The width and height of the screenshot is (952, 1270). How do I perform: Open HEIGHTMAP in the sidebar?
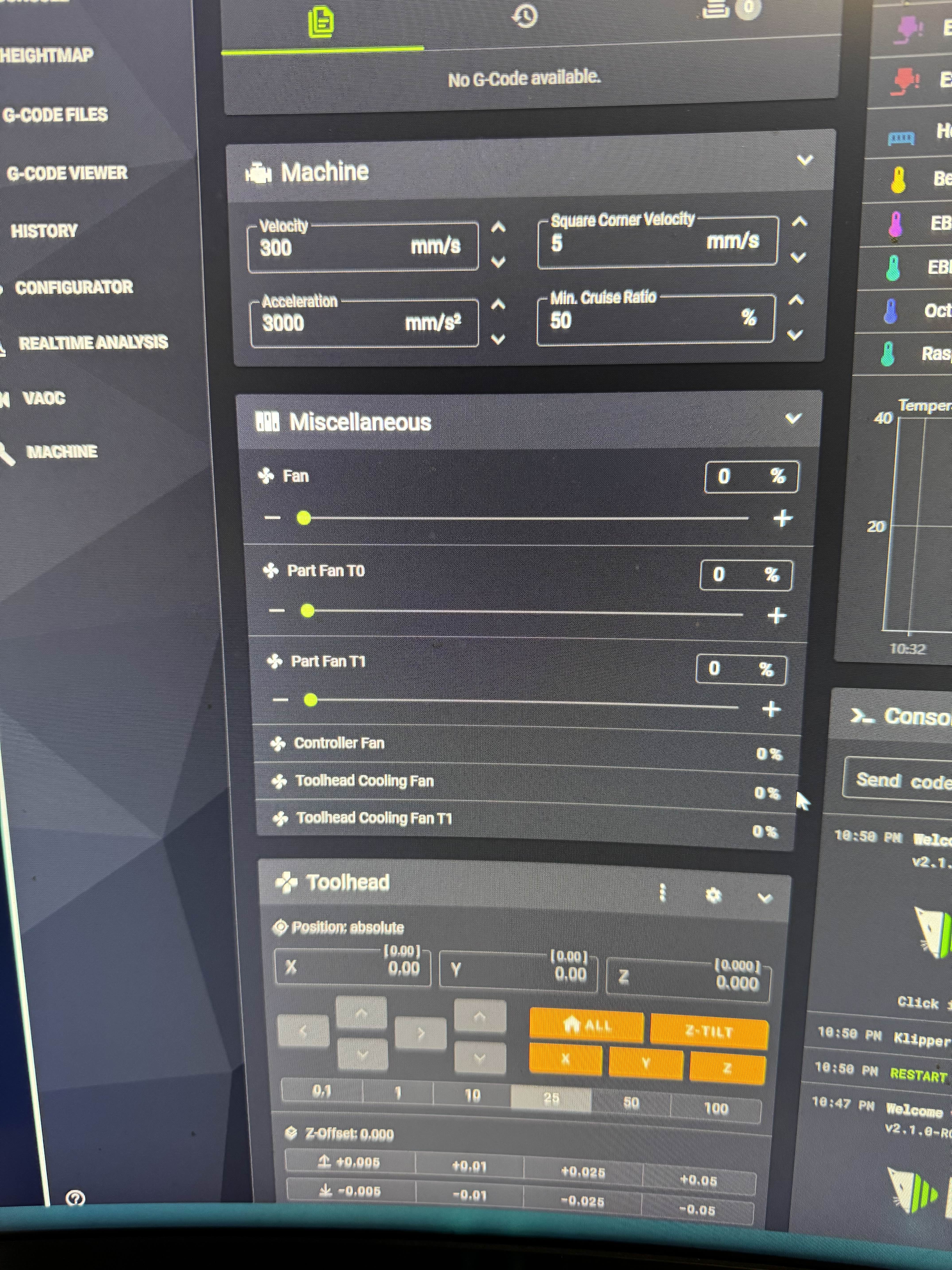point(46,56)
